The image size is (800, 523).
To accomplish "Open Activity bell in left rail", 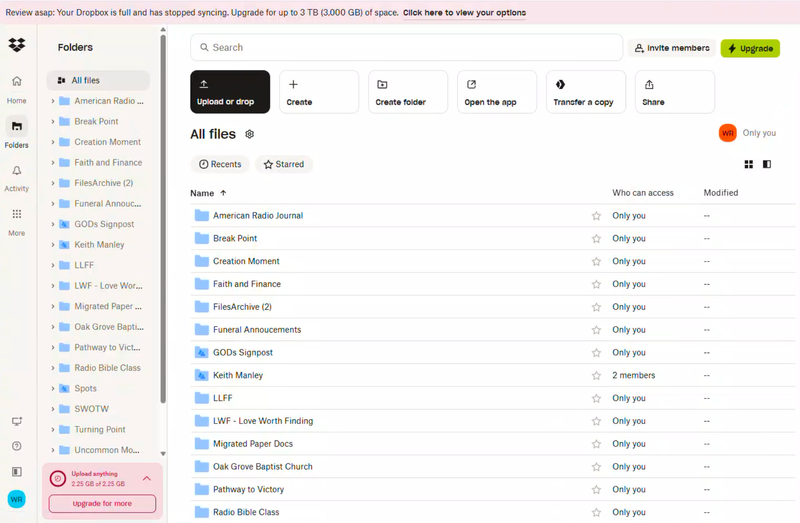I will point(16,172).
